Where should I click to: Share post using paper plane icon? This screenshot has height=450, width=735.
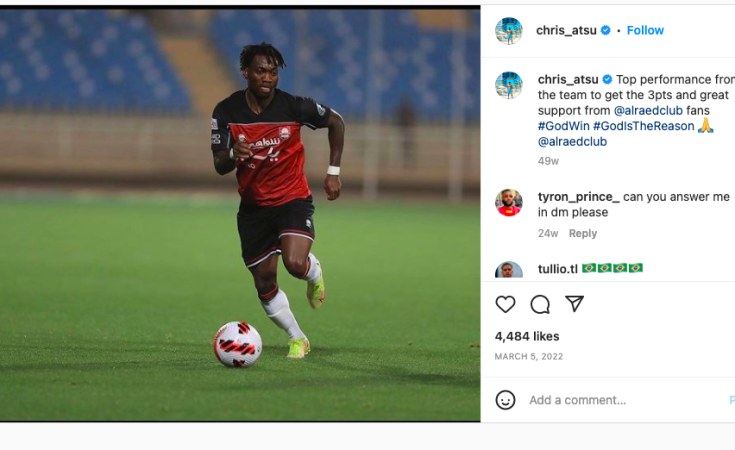coord(574,304)
